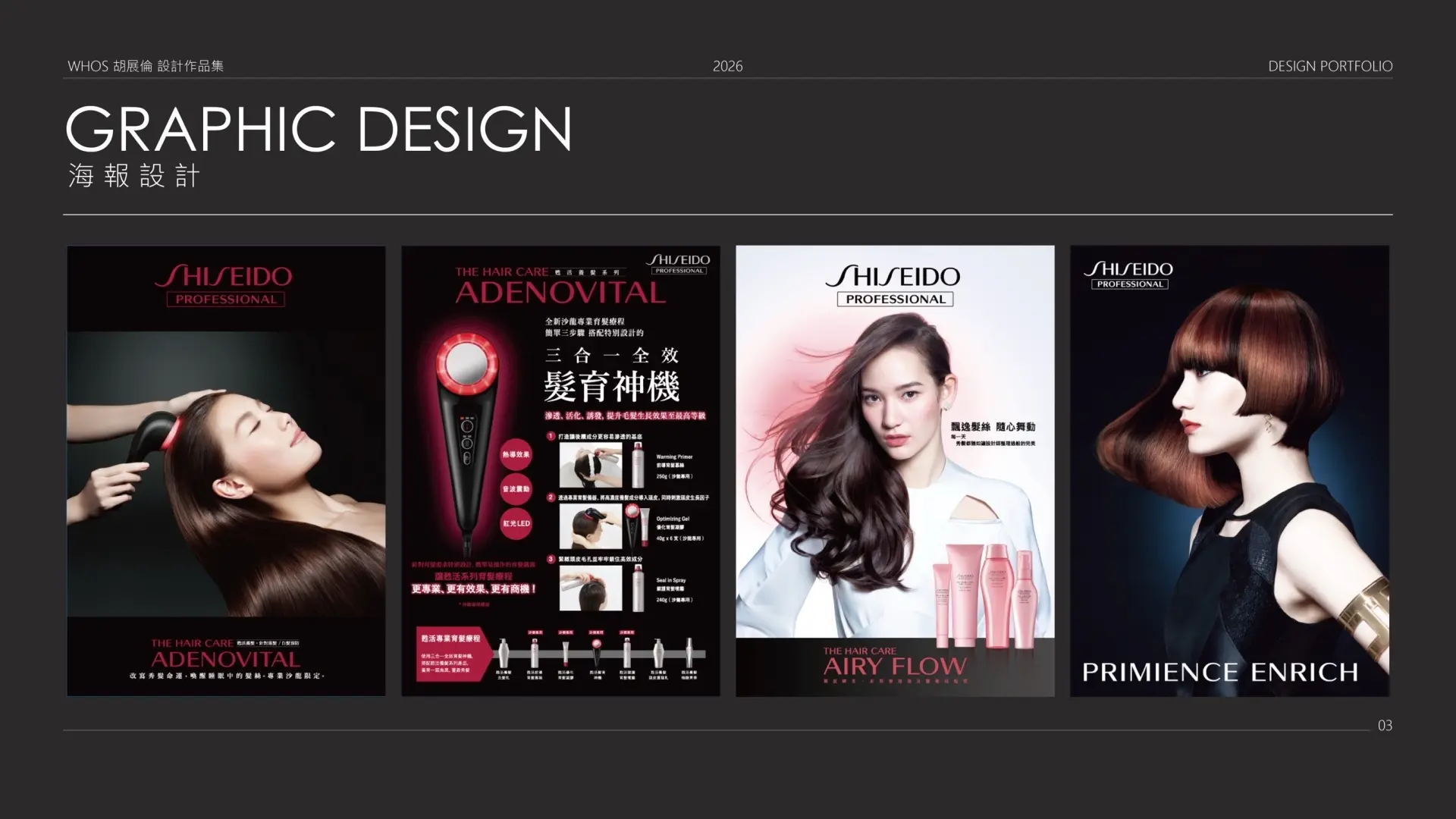Click the Shiseido logo on the PRIMIENCE ENRICH poster

pos(1129,275)
